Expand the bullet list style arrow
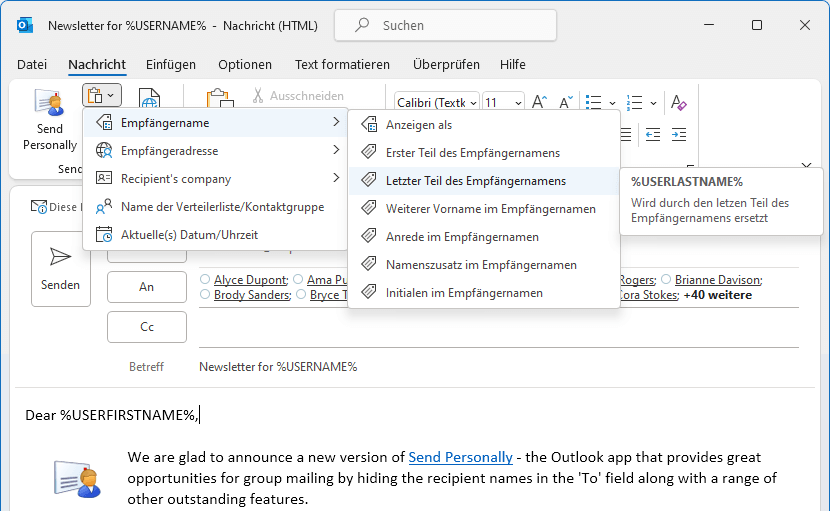The height and width of the screenshot is (511, 830). (612, 103)
